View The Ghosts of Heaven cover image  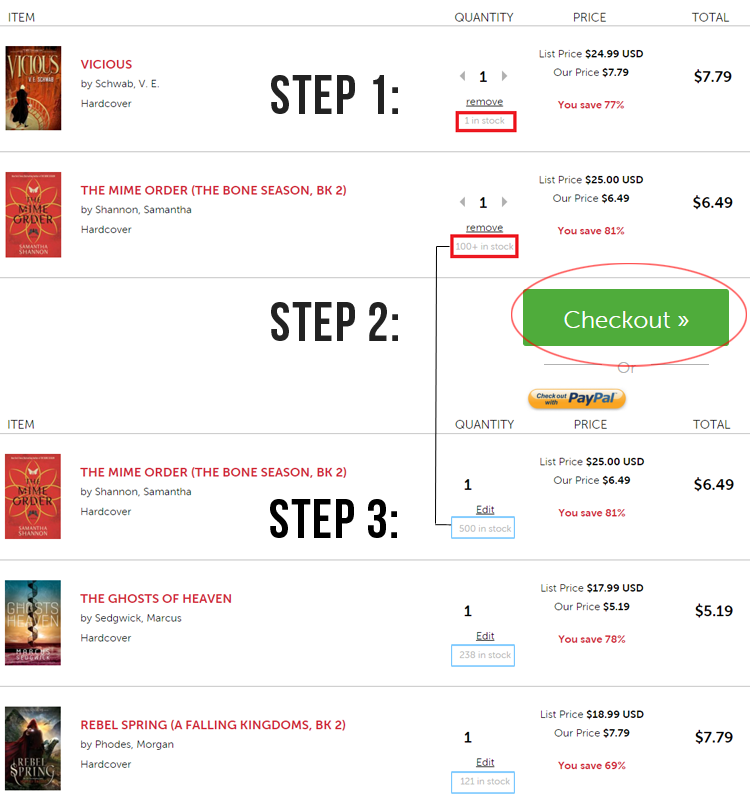point(33,622)
